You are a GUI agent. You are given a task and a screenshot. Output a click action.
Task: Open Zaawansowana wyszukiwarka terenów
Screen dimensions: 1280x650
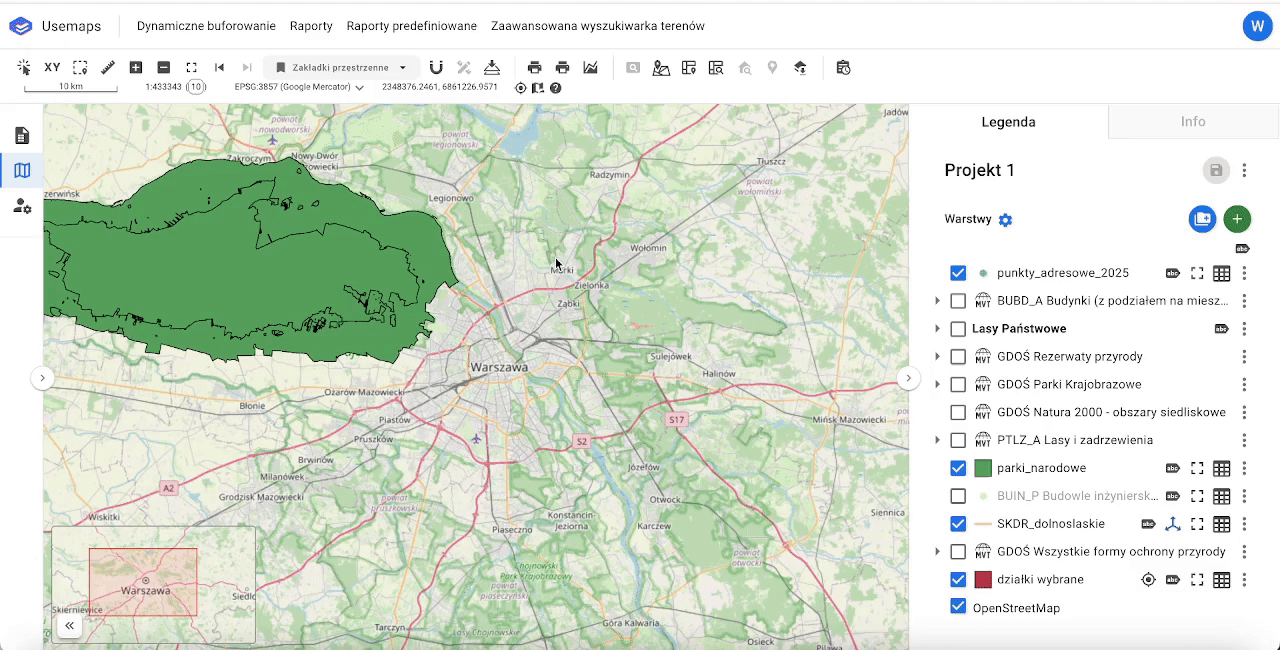[x=597, y=26]
